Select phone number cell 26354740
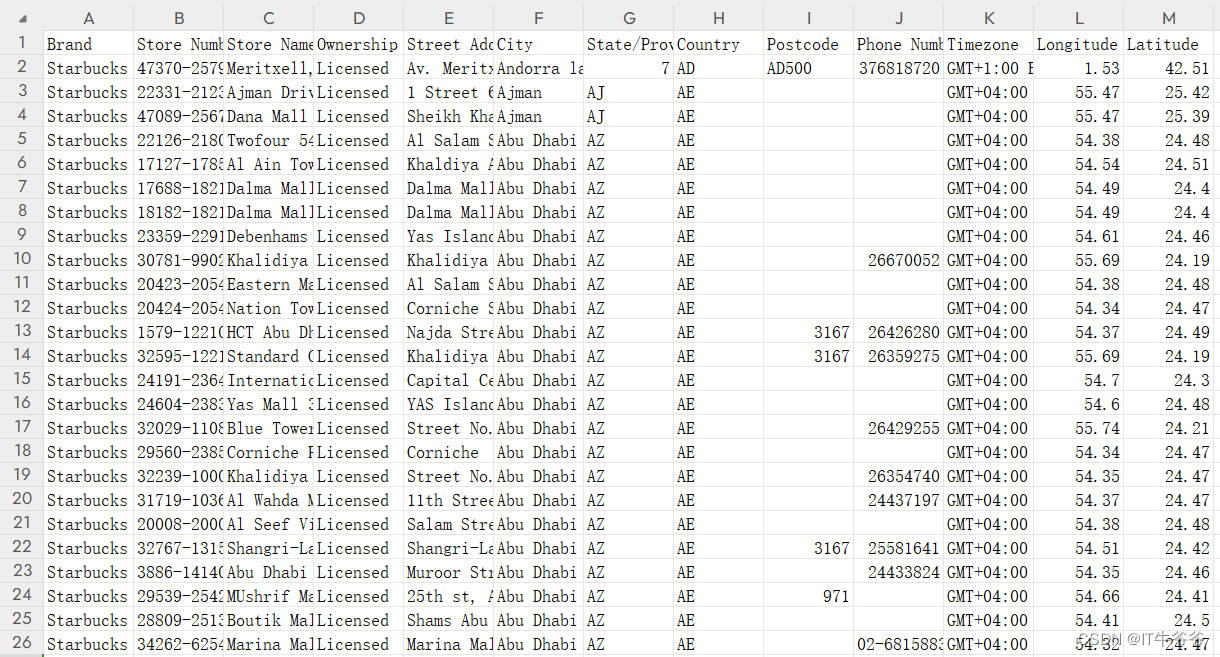Image resolution: width=1220 pixels, height=657 pixels. pos(898,476)
